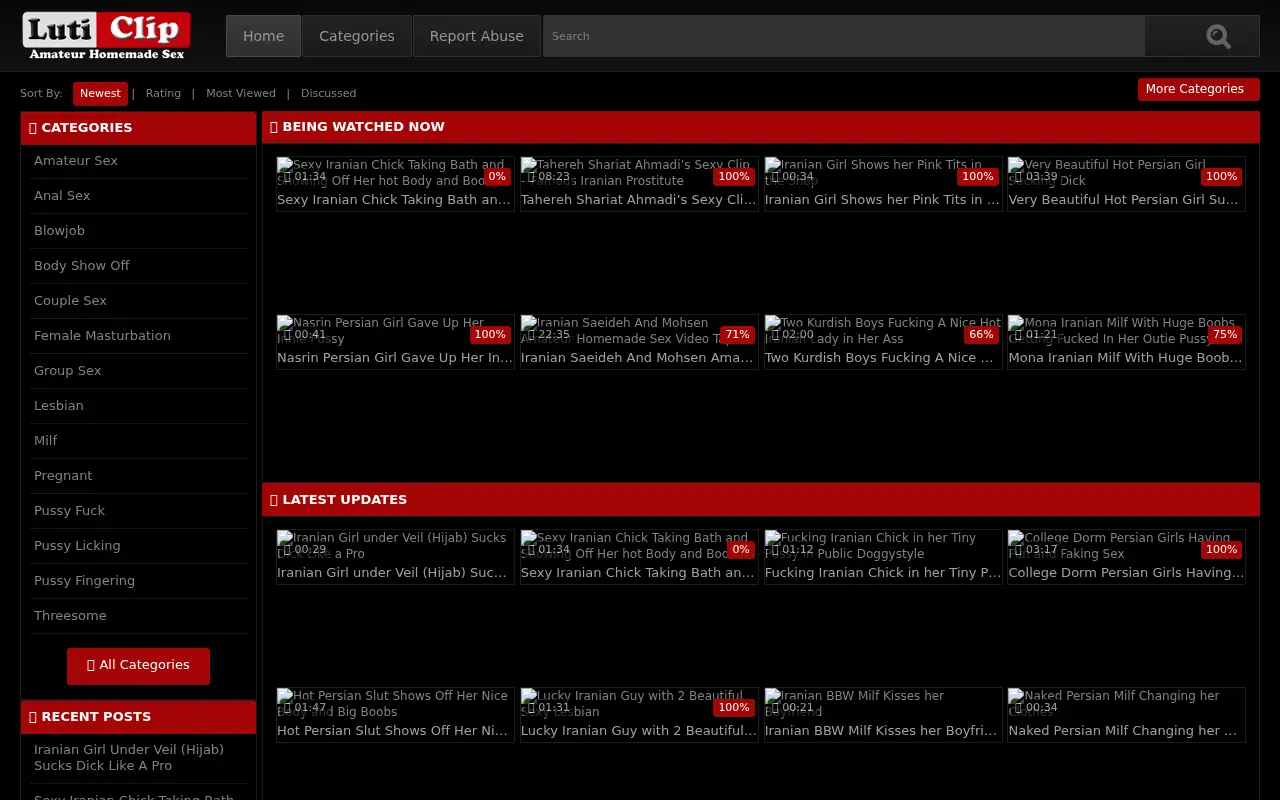The image size is (1280, 800).
Task: Open the 03:17 video in Latest Updates
Action: [1126, 557]
